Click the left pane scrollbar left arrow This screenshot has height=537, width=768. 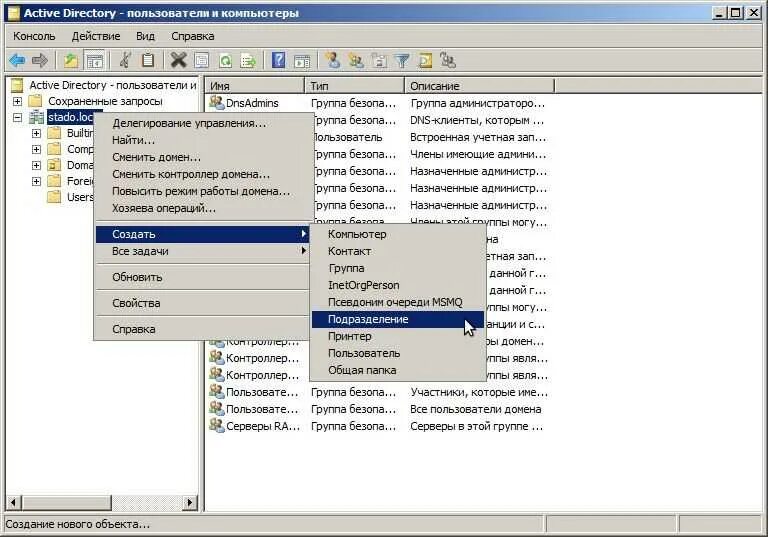14,502
